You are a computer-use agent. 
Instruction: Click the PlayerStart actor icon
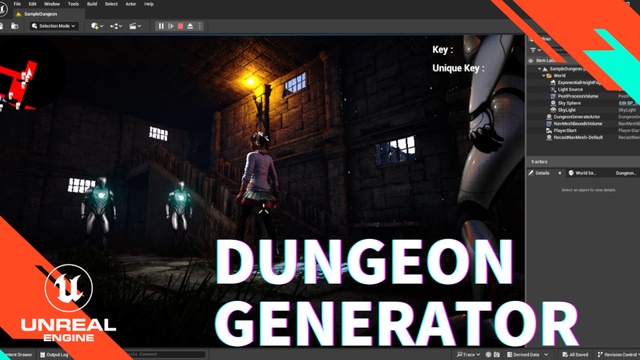pos(549,131)
